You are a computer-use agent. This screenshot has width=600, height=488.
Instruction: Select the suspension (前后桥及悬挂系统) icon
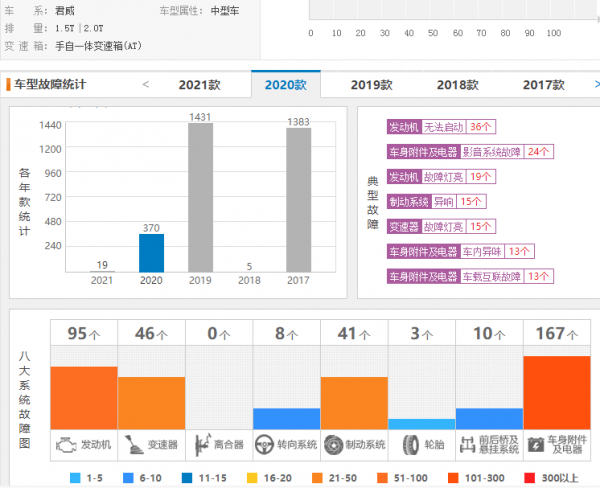coord(469,443)
